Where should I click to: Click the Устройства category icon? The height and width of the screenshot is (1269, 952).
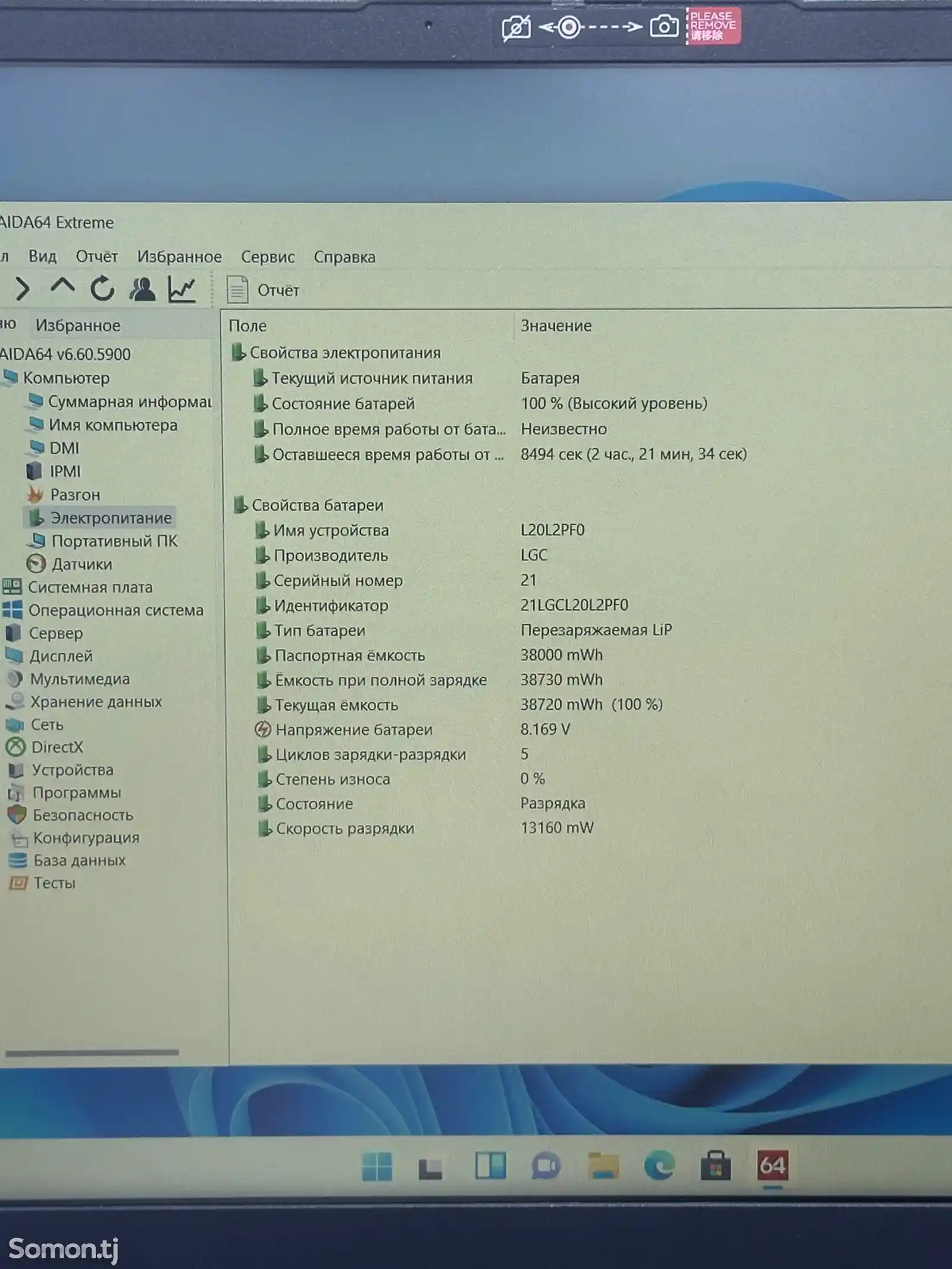tap(16, 770)
